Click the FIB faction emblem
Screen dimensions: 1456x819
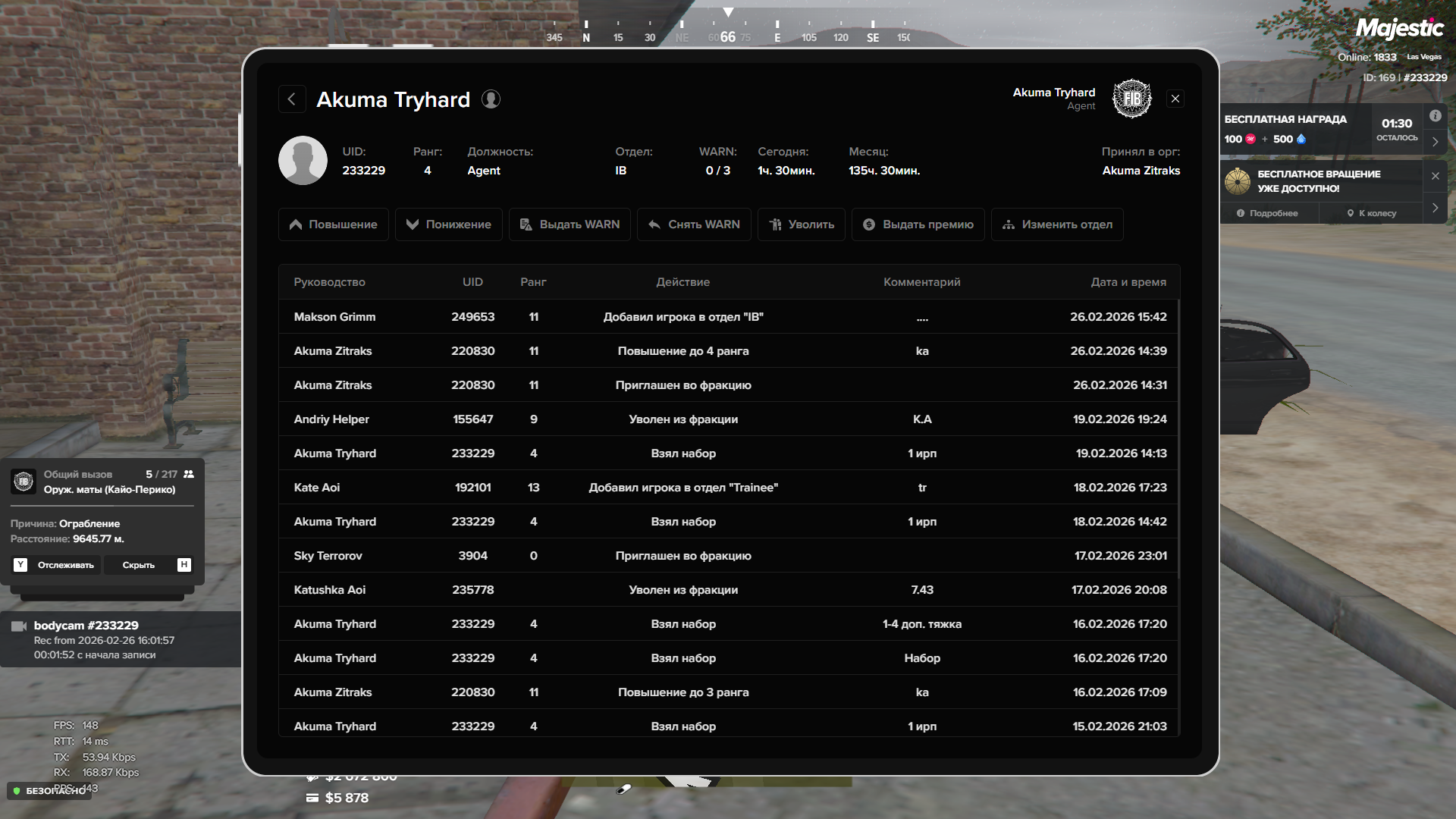point(1131,99)
